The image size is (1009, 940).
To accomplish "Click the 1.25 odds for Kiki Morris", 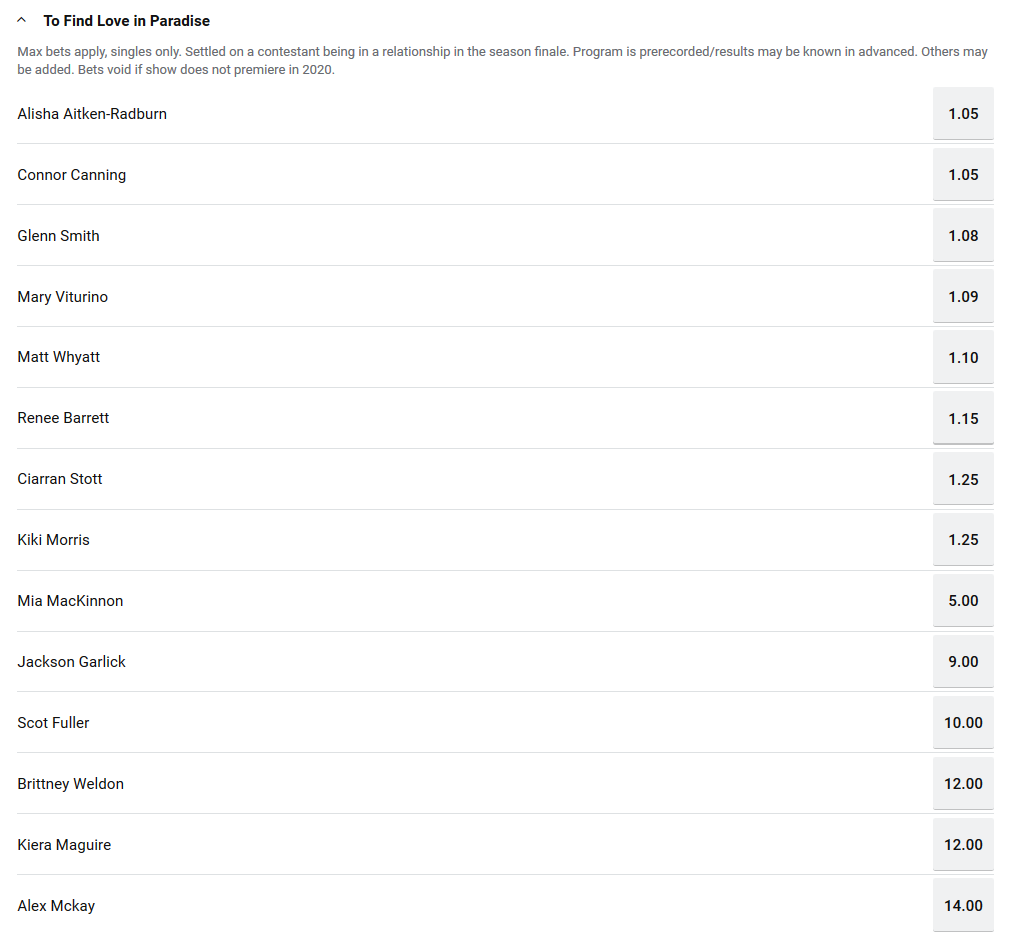I will (x=962, y=540).
